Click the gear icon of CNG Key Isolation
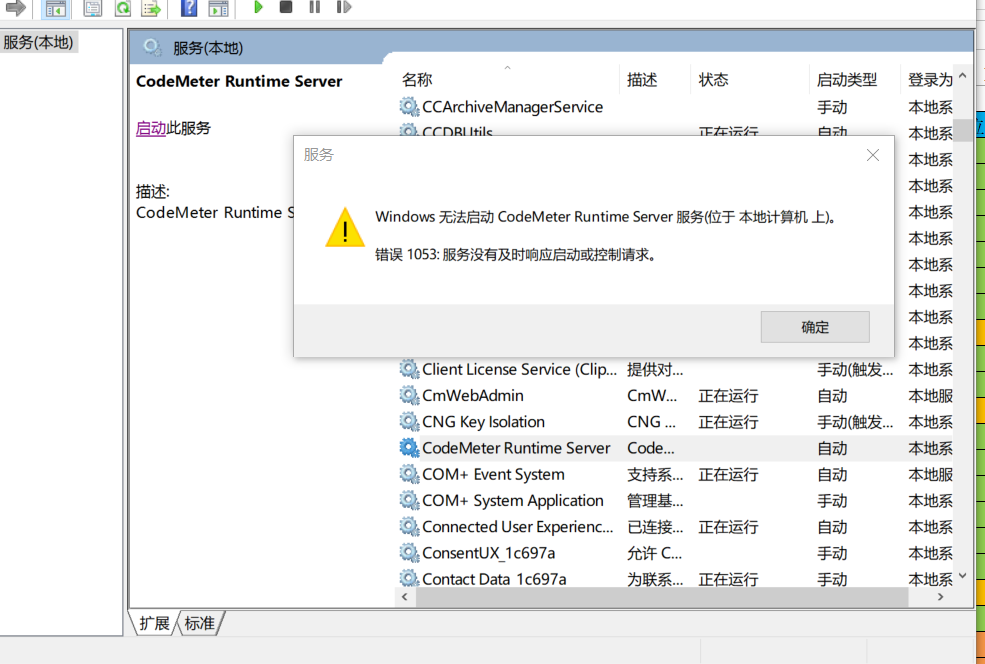 pyautogui.click(x=409, y=422)
